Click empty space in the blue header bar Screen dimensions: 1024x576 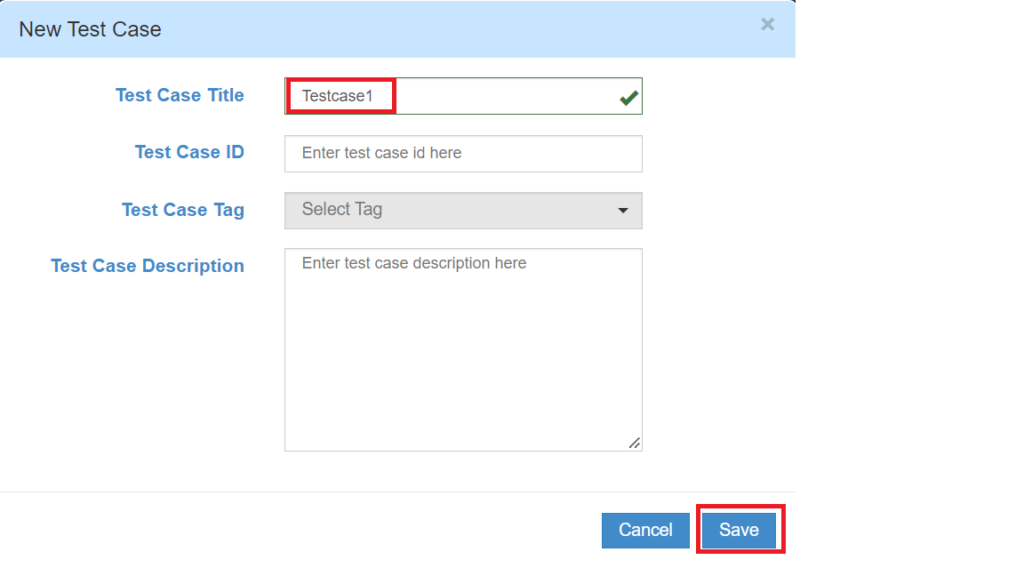450,29
